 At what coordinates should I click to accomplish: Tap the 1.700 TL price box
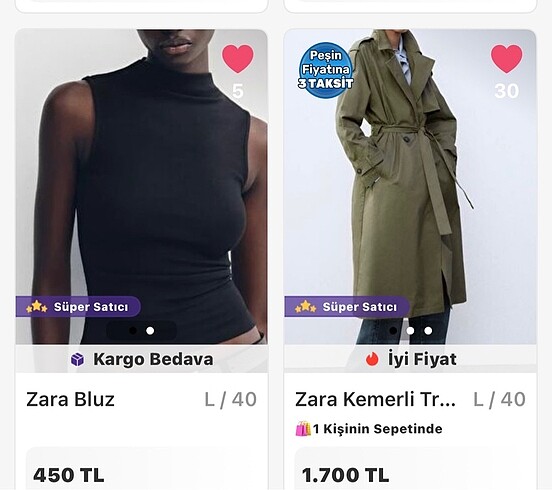(x=410, y=469)
